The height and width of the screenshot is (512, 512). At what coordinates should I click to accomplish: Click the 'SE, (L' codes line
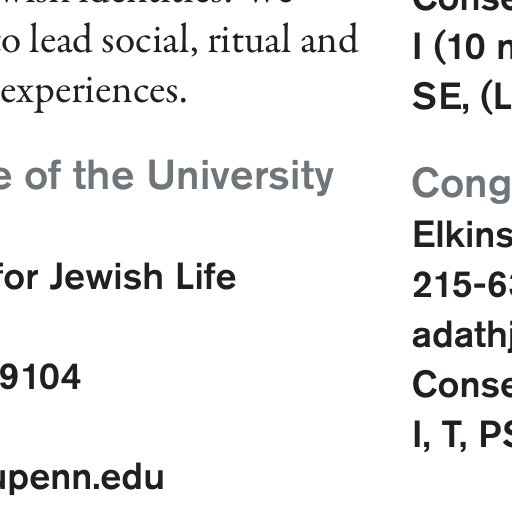click(462, 97)
